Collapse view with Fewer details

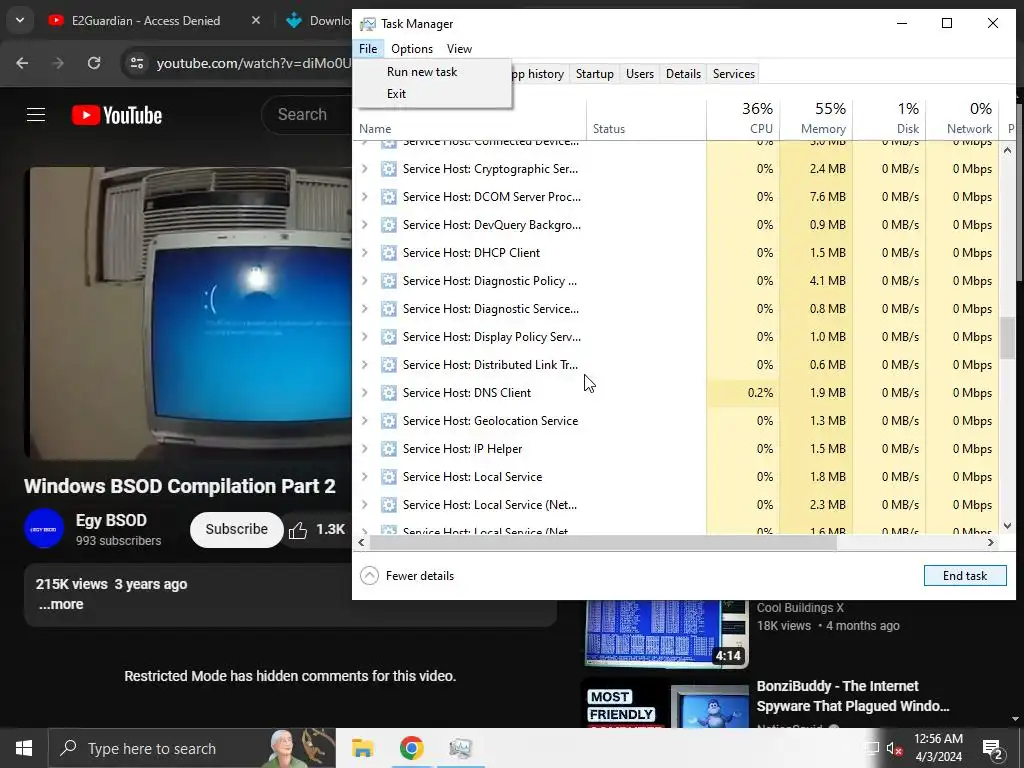tap(408, 575)
